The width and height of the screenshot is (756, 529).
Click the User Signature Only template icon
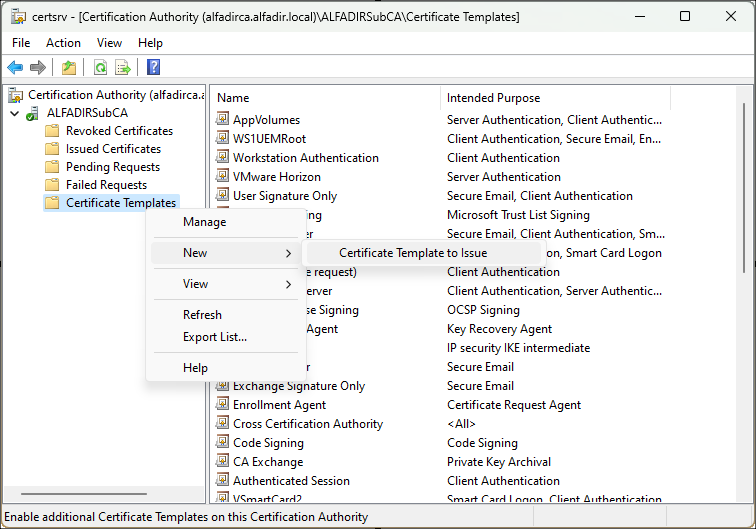222,195
